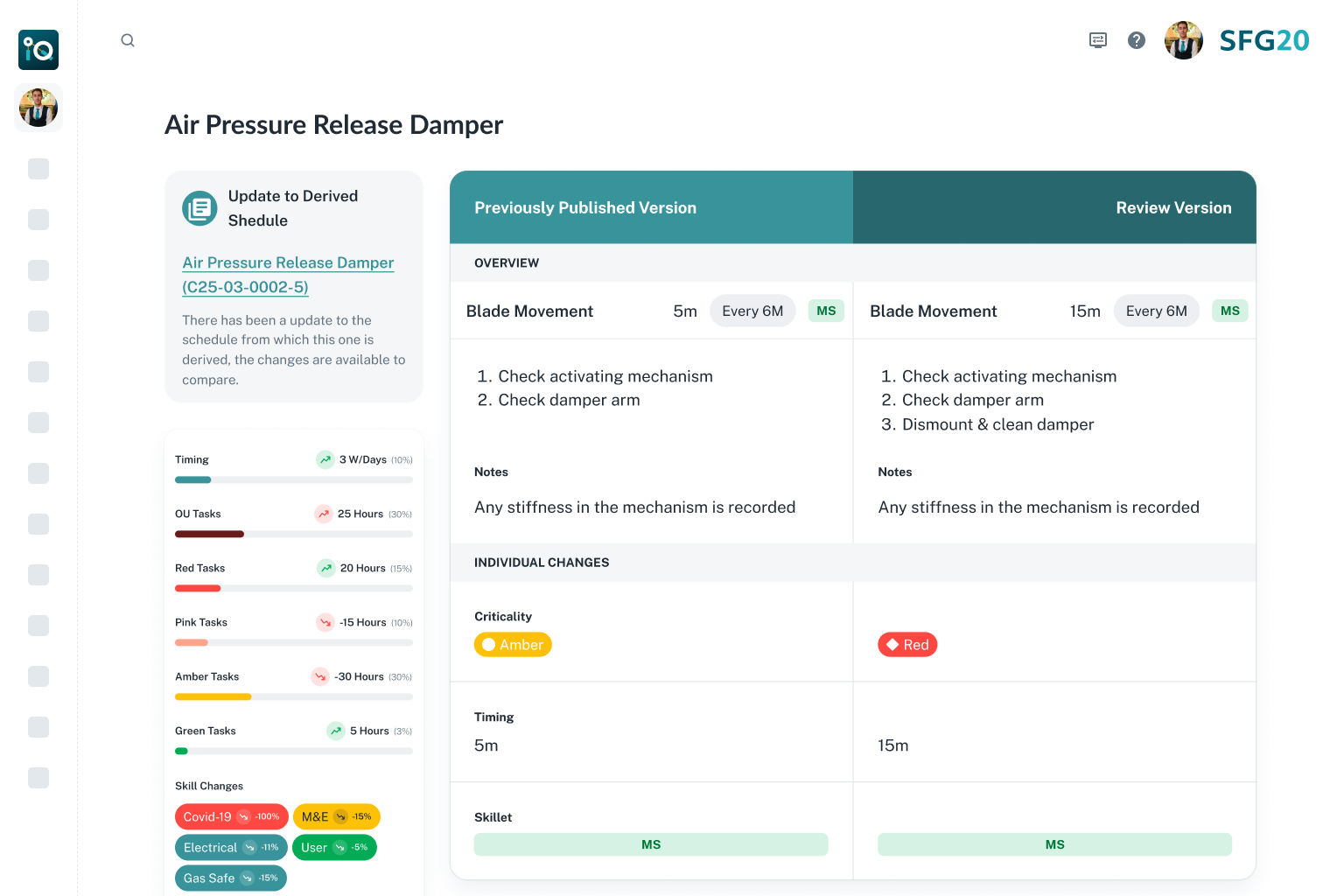
Task: Click the Timing upward trend icon
Action: pos(325,459)
